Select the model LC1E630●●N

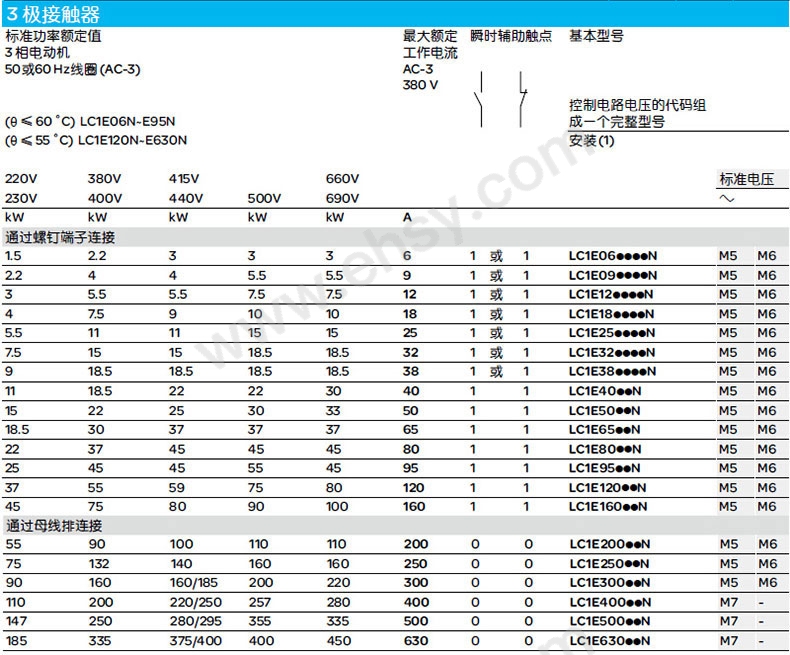coord(610,641)
